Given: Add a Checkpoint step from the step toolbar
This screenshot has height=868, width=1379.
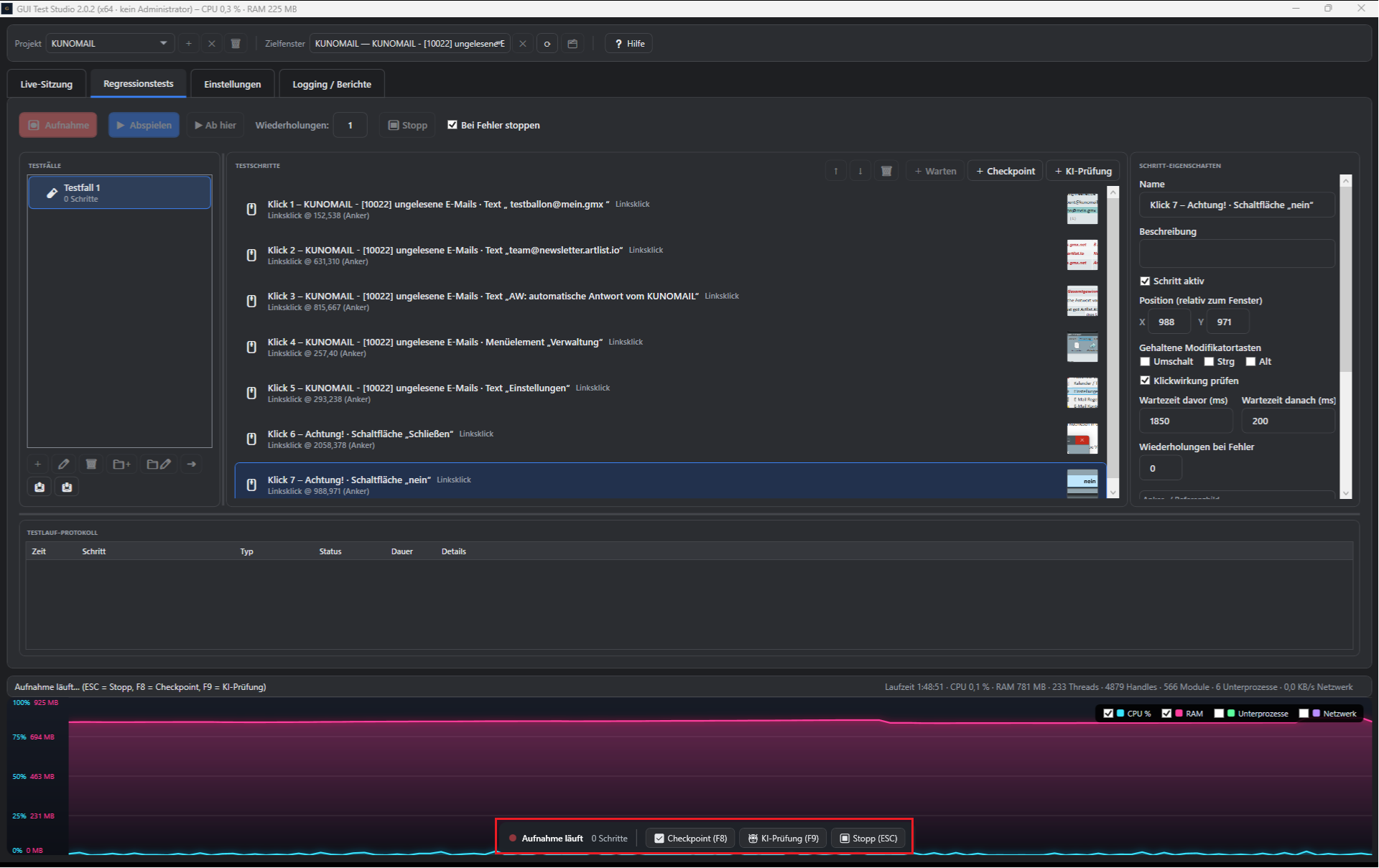Looking at the screenshot, I should (x=1006, y=171).
